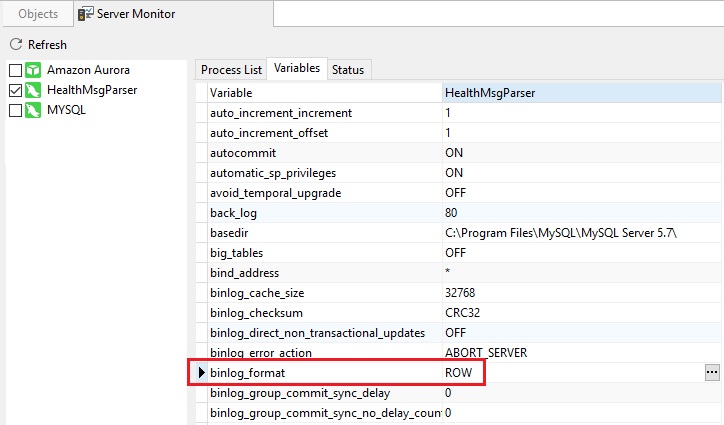Select the basedir variable row
The height and width of the screenshot is (425, 724).
(459, 233)
